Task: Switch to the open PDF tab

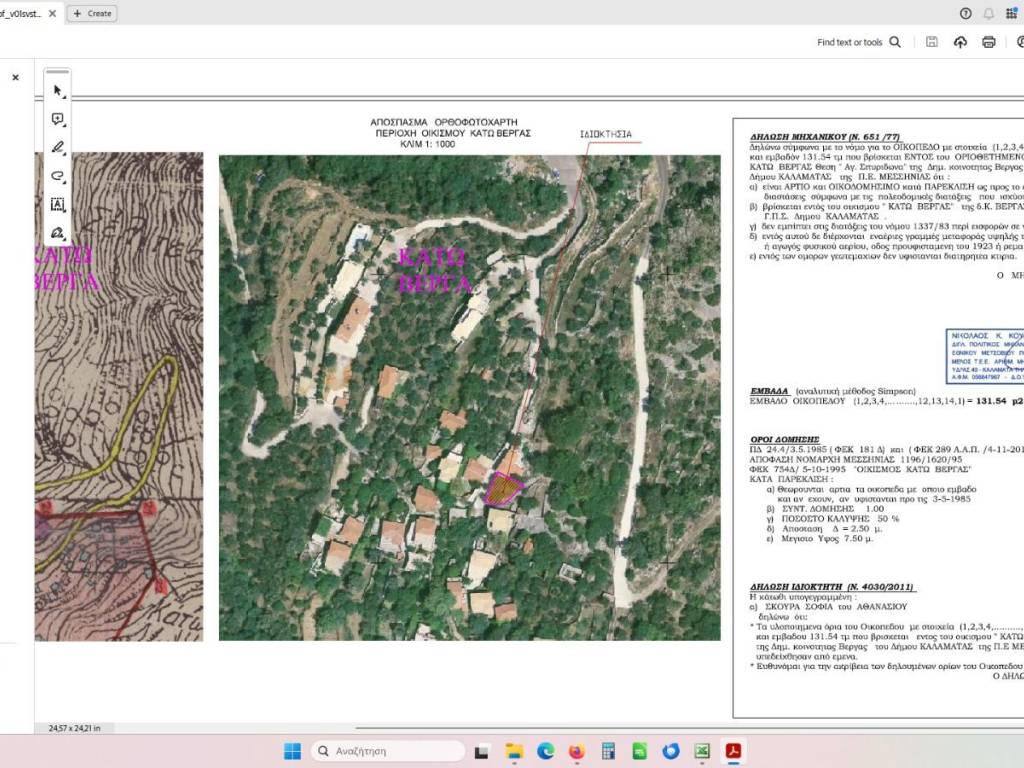Action: point(20,13)
